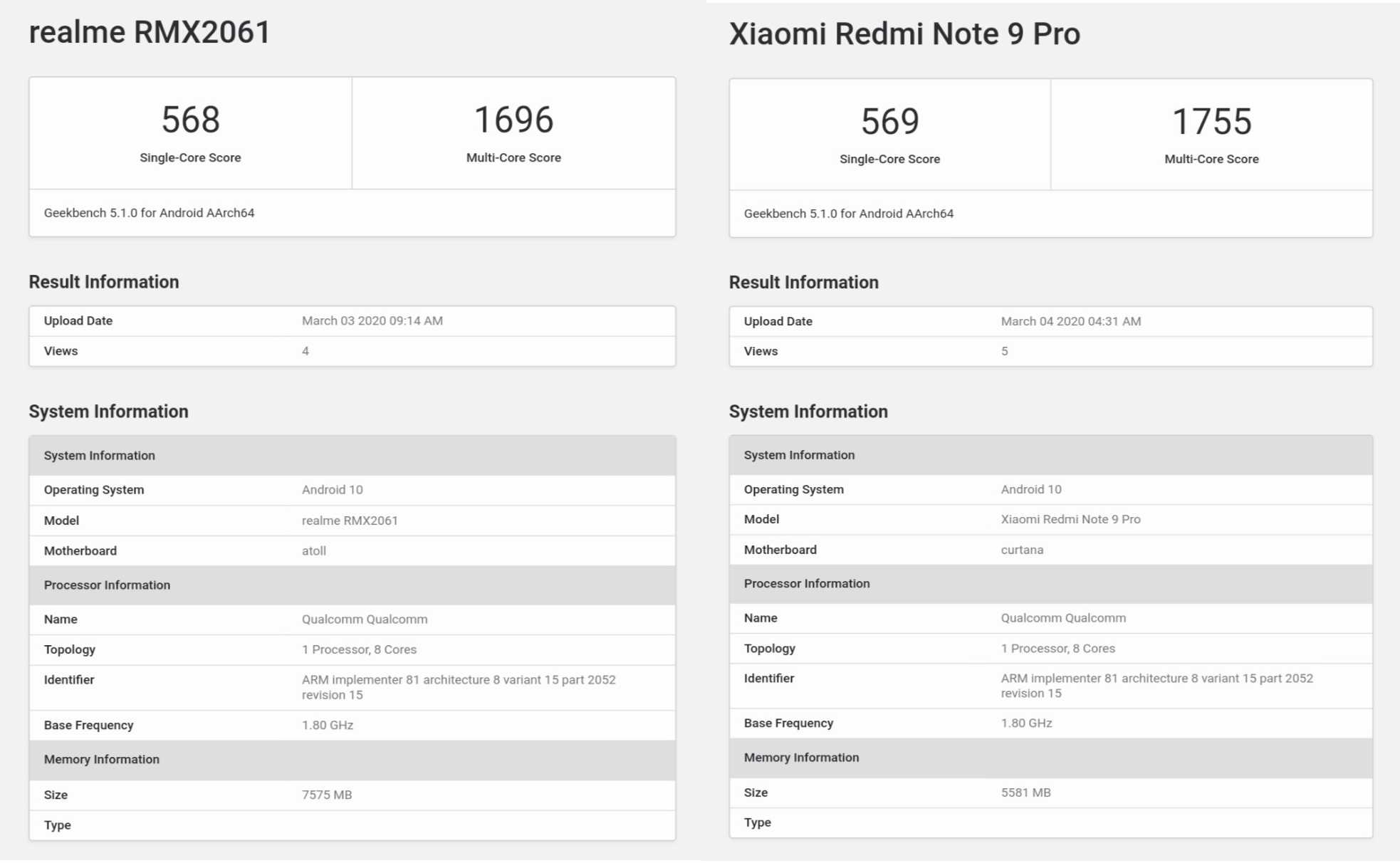Click the right Memory Information section header

pyautogui.click(x=801, y=758)
